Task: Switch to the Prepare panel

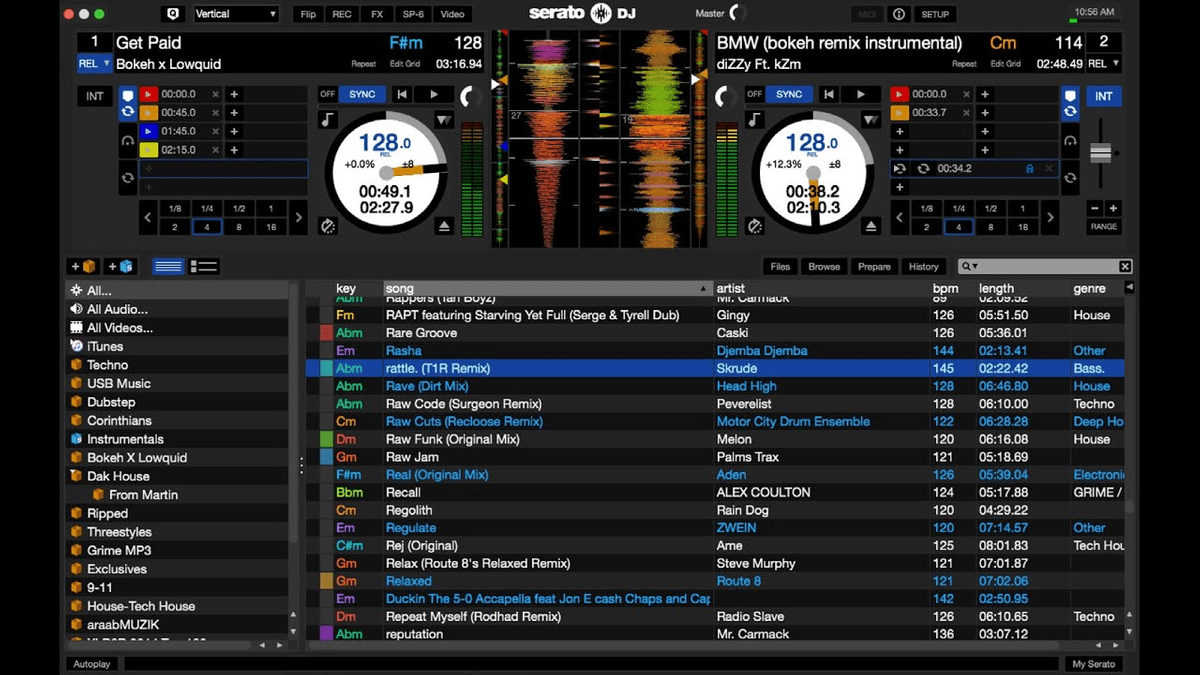Action: pos(873,266)
